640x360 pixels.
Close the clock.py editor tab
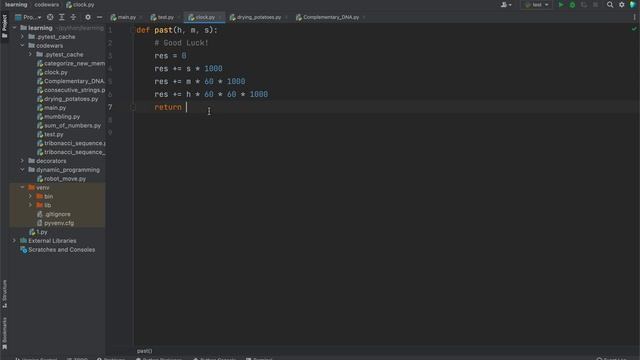tap(220, 17)
